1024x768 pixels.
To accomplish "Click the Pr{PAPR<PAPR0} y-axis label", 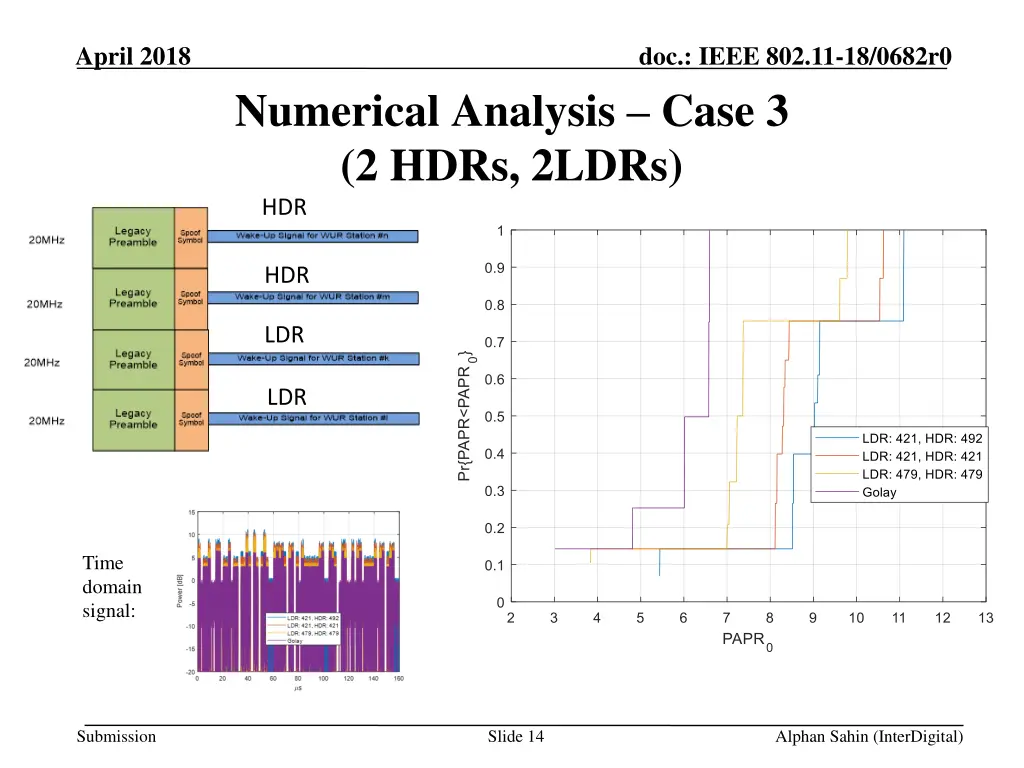I will click(x=466, y=415).
